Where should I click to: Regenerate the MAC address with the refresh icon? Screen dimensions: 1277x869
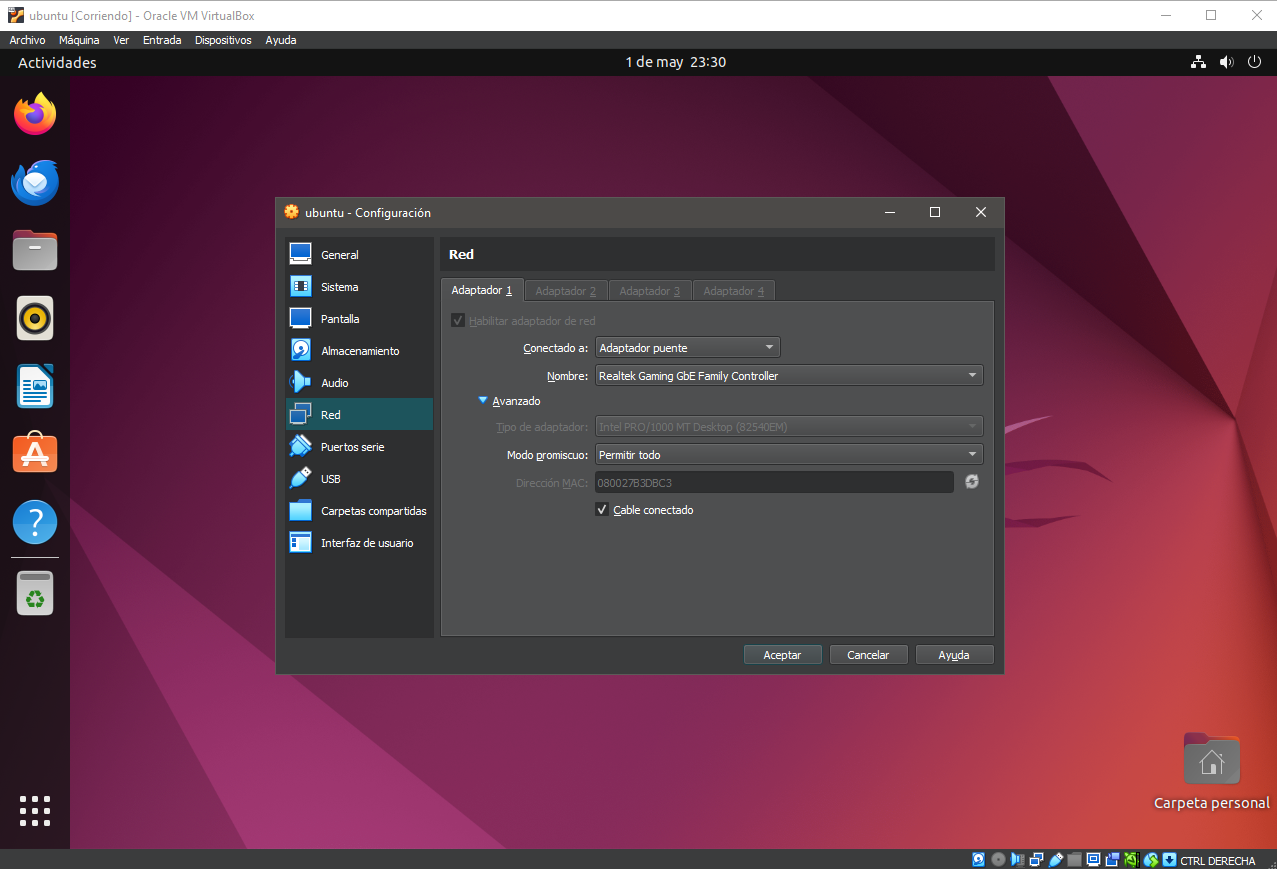tap(971, 481)
